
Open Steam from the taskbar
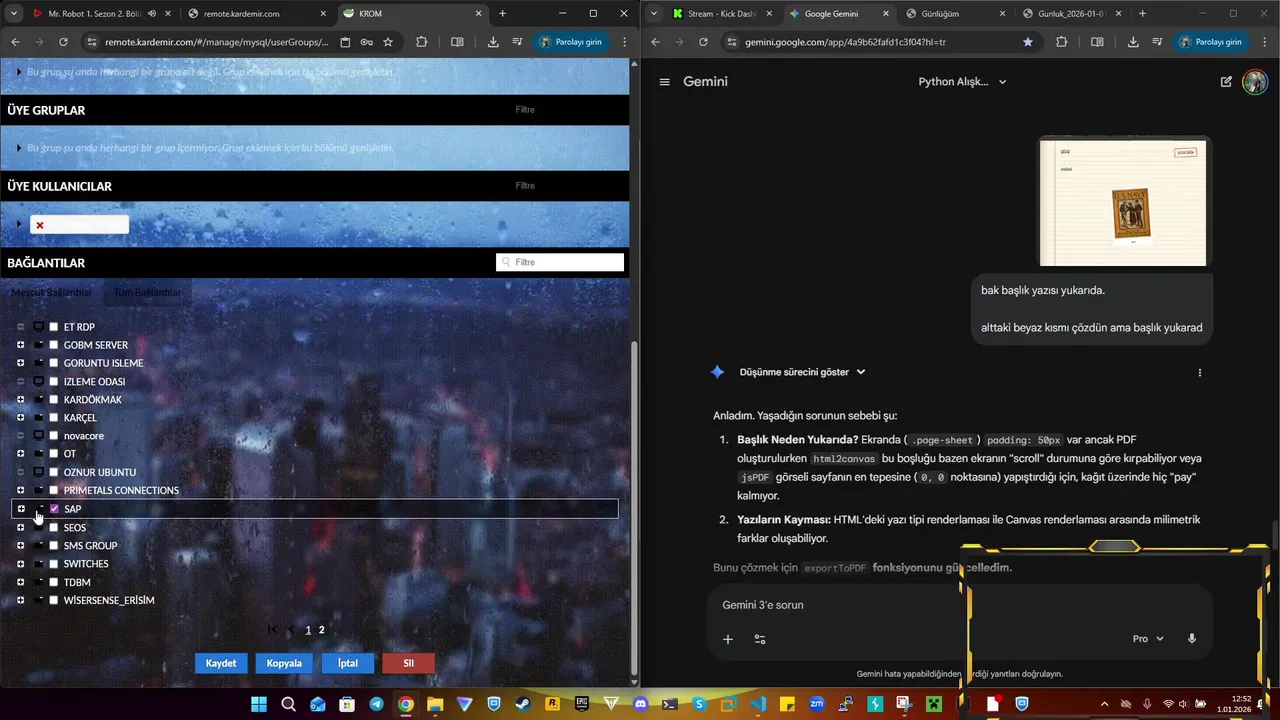523,704
